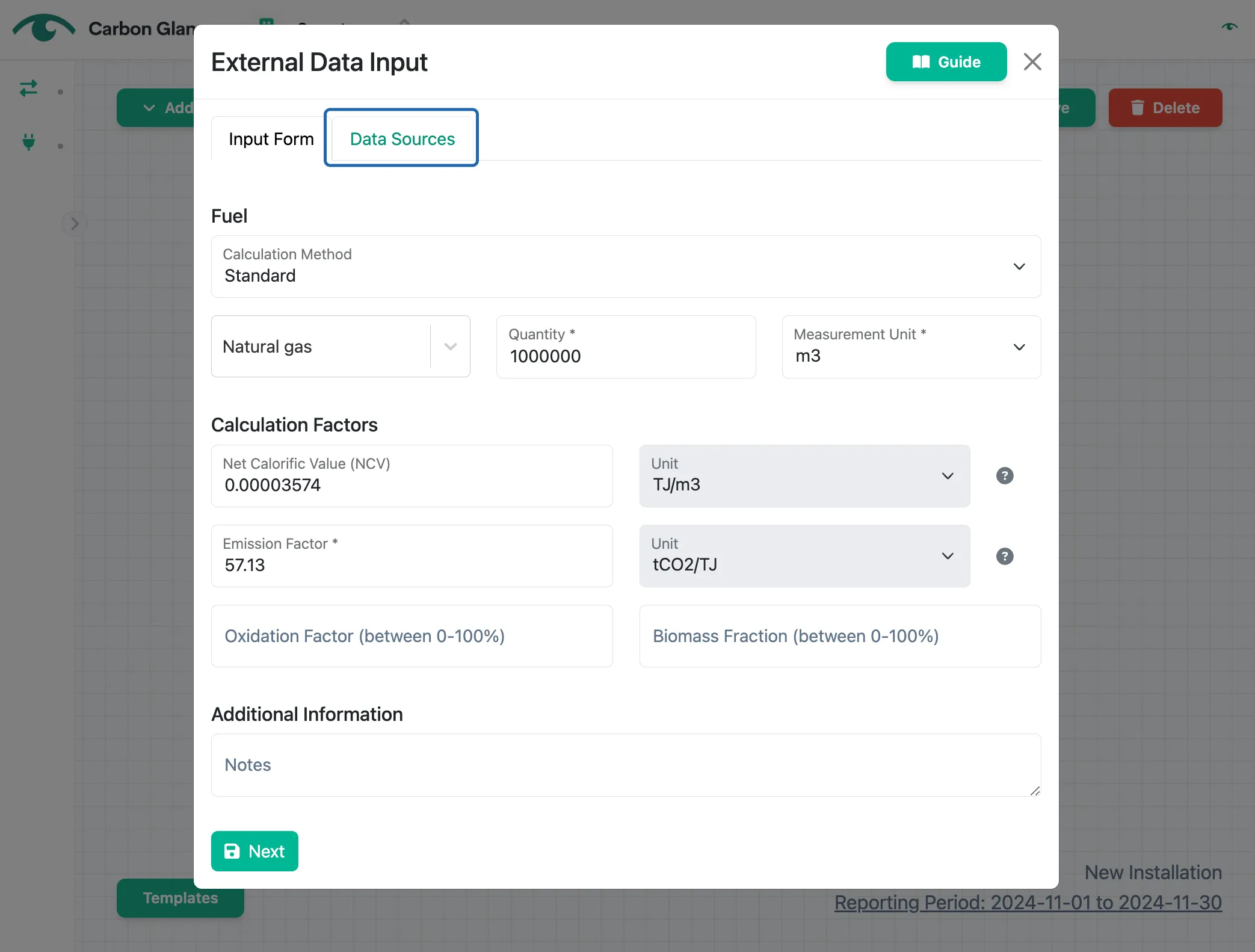1255x952 pixels.
Task: Click the plug icon in the left sidebar
Action: tap(28, 142)
